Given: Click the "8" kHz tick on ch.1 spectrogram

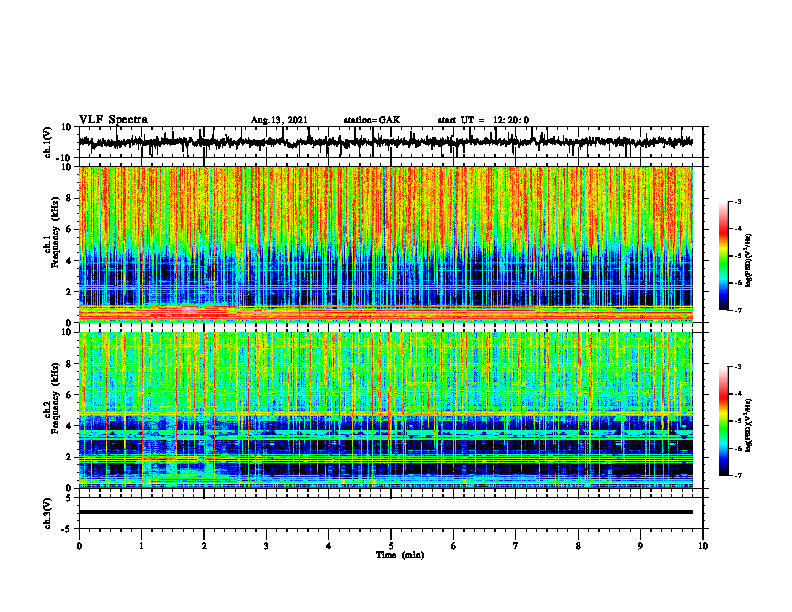Looking at the screenshot, I should pyautogui.click(x=69, y=198).
